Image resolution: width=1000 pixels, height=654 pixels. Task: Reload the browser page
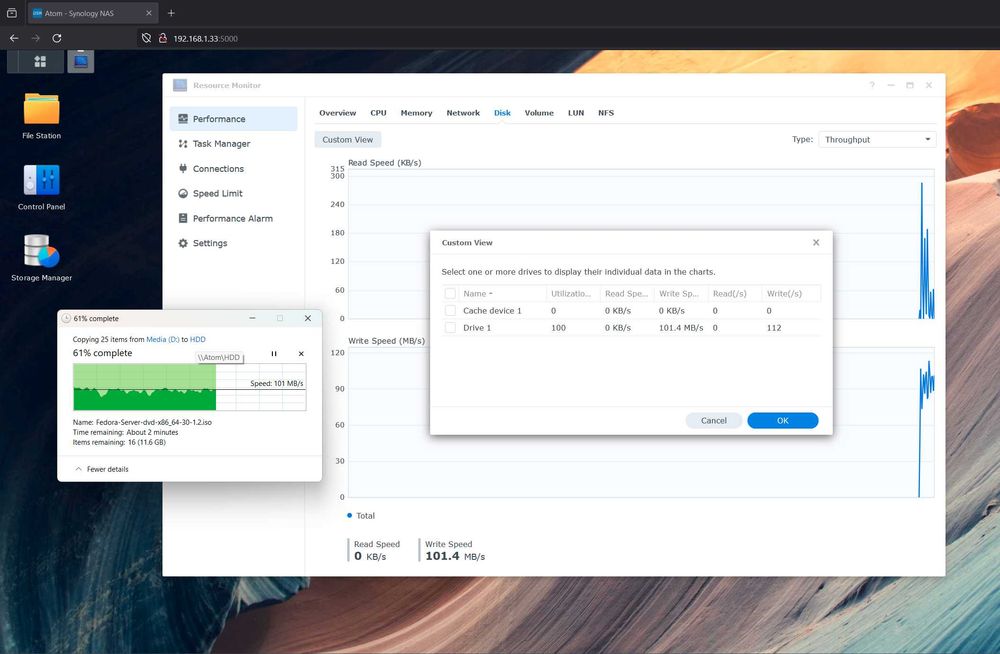coord(57,38)
